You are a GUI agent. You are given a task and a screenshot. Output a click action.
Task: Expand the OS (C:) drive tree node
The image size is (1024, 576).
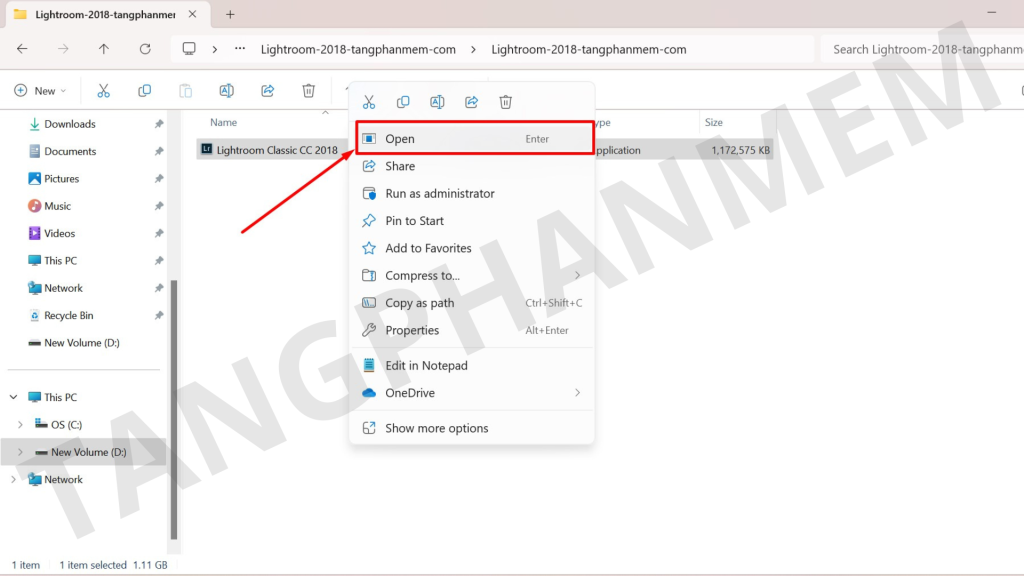pos(20,425)
